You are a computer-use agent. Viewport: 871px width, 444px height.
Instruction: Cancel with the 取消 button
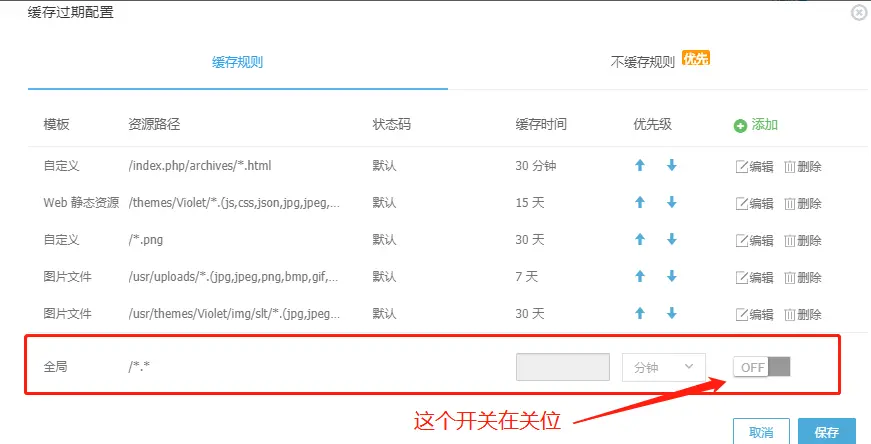pyautogui.click(x=761, y=432)
